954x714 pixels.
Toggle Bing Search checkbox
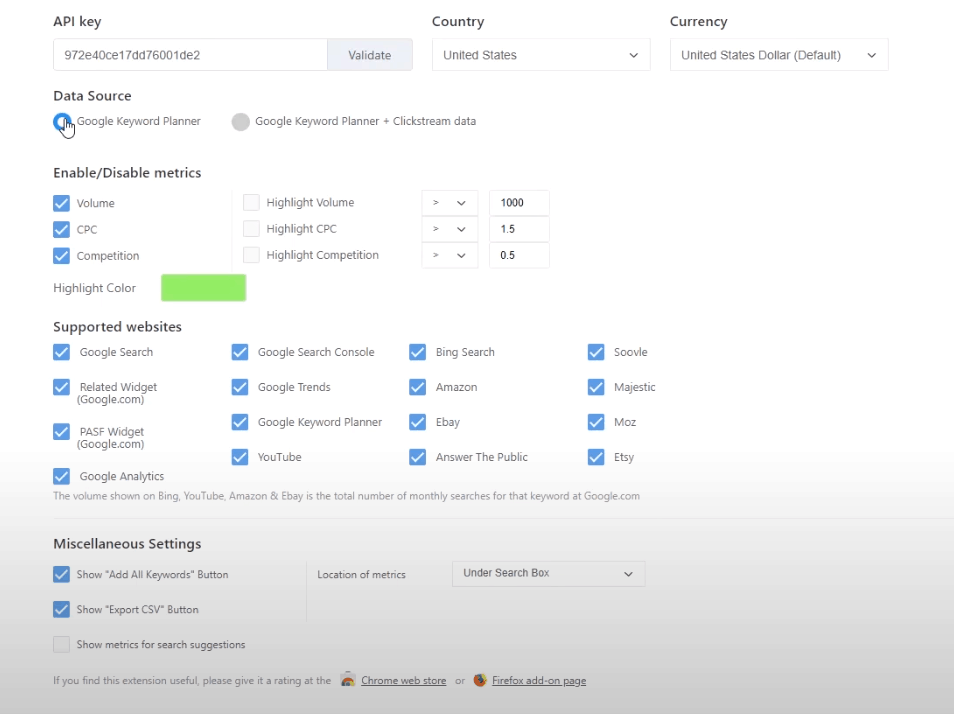(417, 352)
